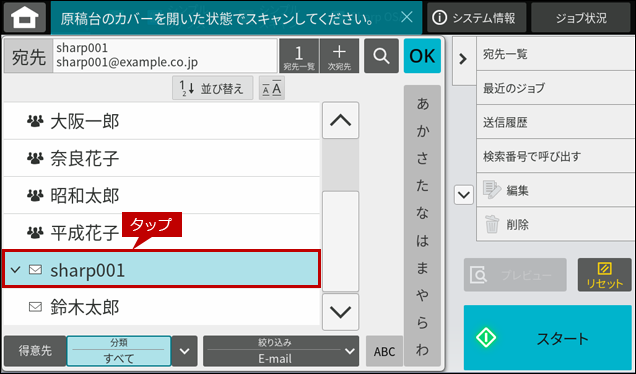Tap the 得意先 frequent-use button
636x374 pixels.
35,351
